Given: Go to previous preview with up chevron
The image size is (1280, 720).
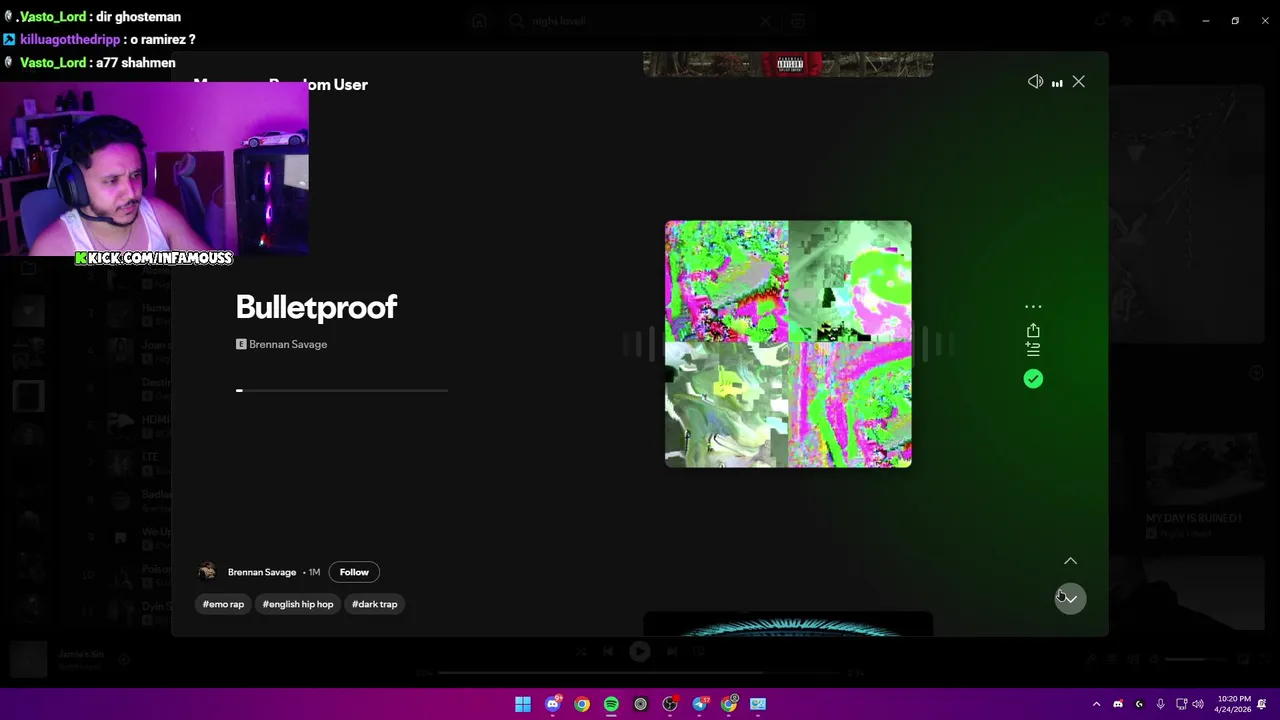Looking at the screenshot, I should [x=1070, y=561].
